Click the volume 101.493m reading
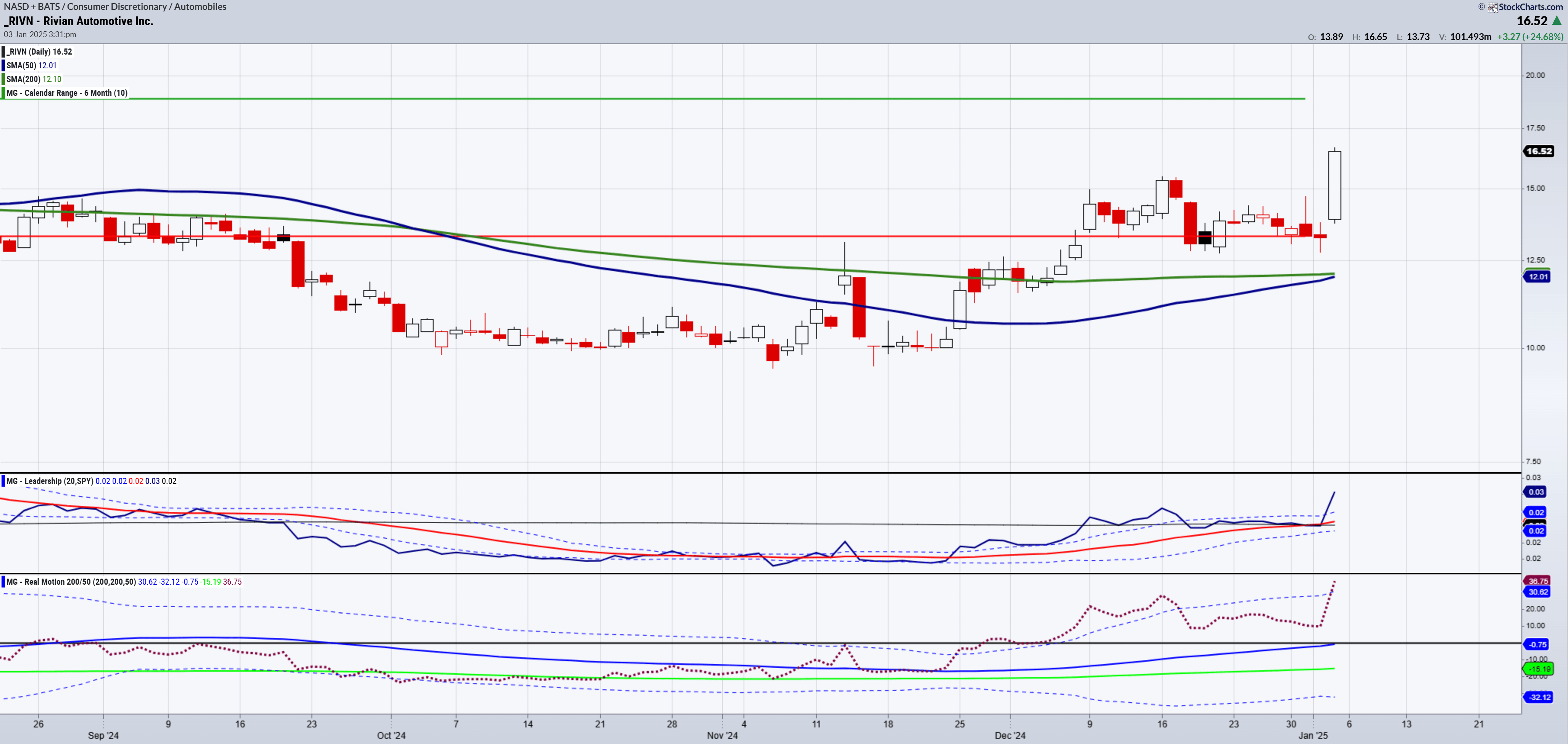The height and width of the screenshot is (745, 1568). 1471,37
